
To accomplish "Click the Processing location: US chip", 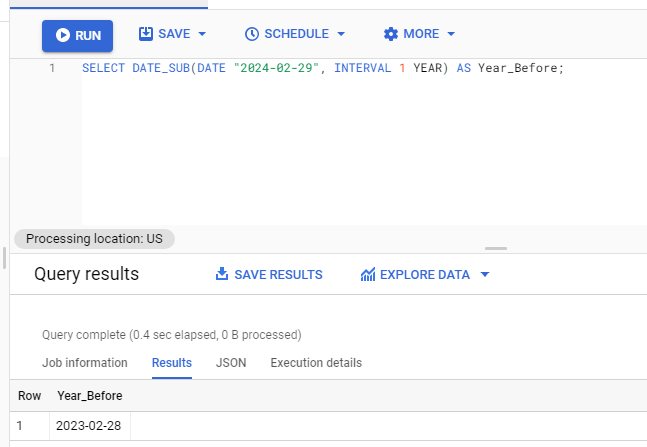I will [94, 239].
